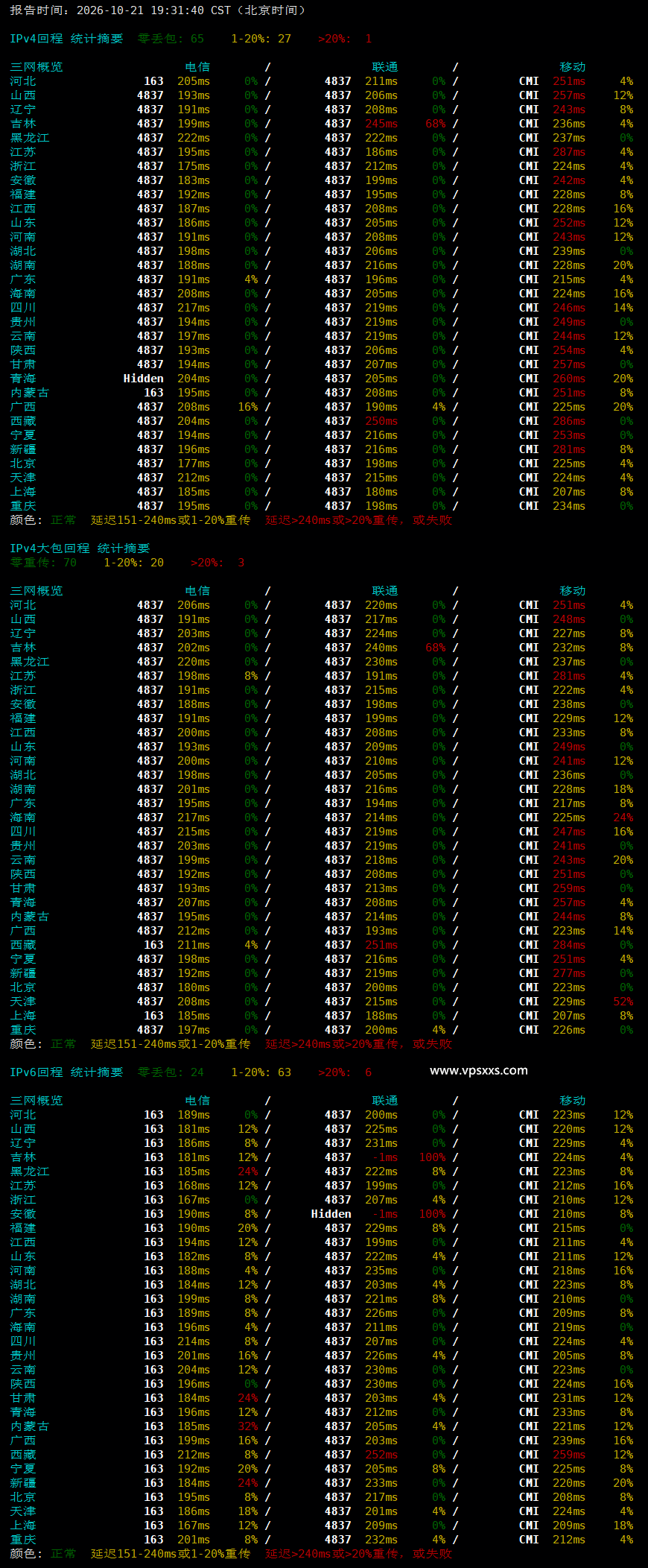Select the 'IPv6回程 统计摘要' heading
Viewport: 648px width, 1568px height.
pyautogui.click(x=66, y=1072)
